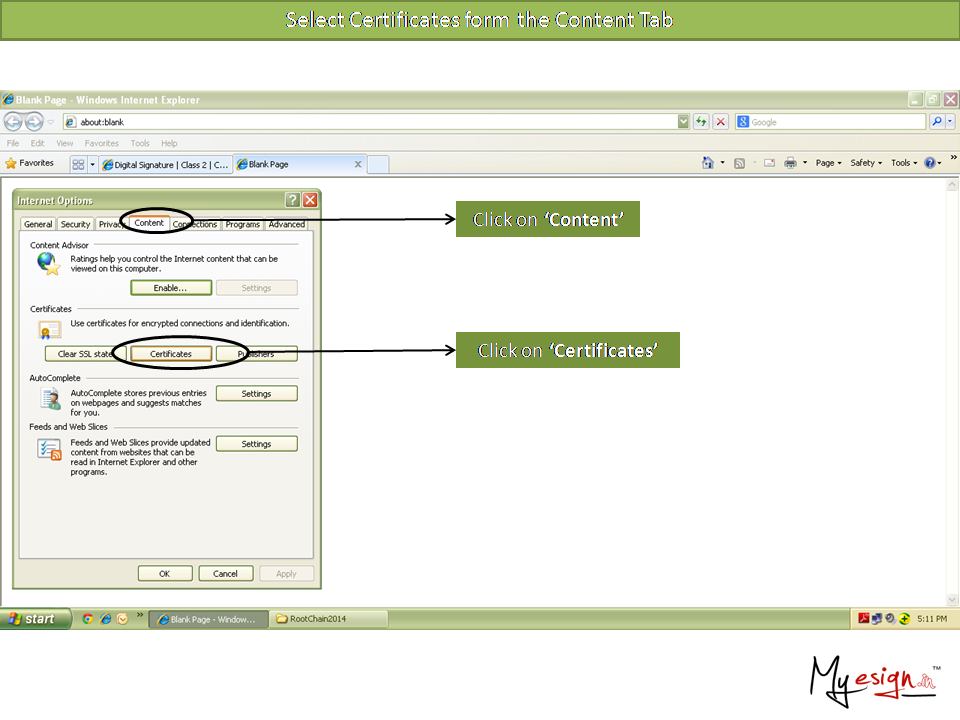Click the Clear SSL state button
Image resolution: width=960 pixels, height=720 pixels.
click(85, 354)
